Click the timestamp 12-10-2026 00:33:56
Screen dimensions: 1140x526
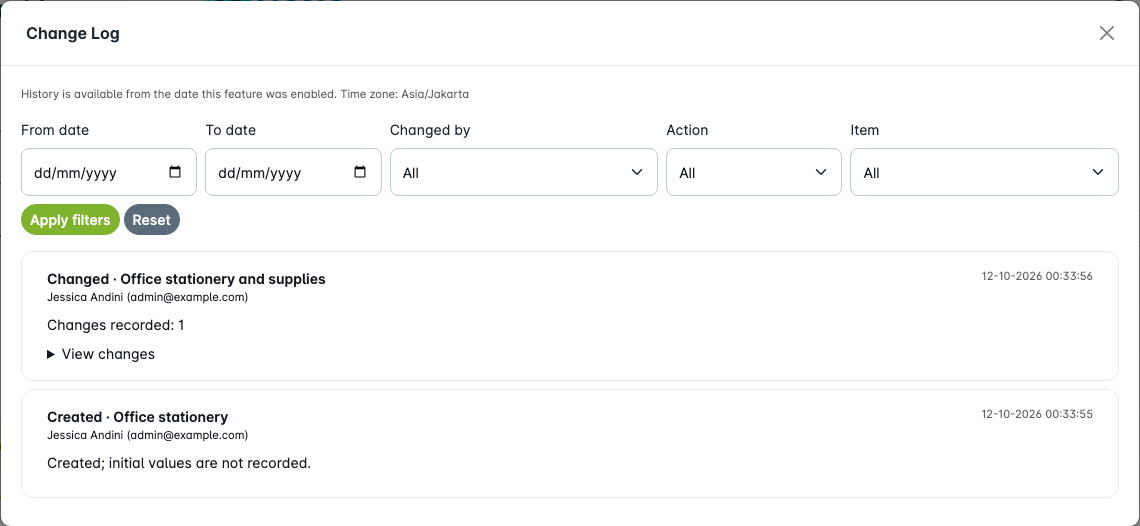coord(1037,276)
